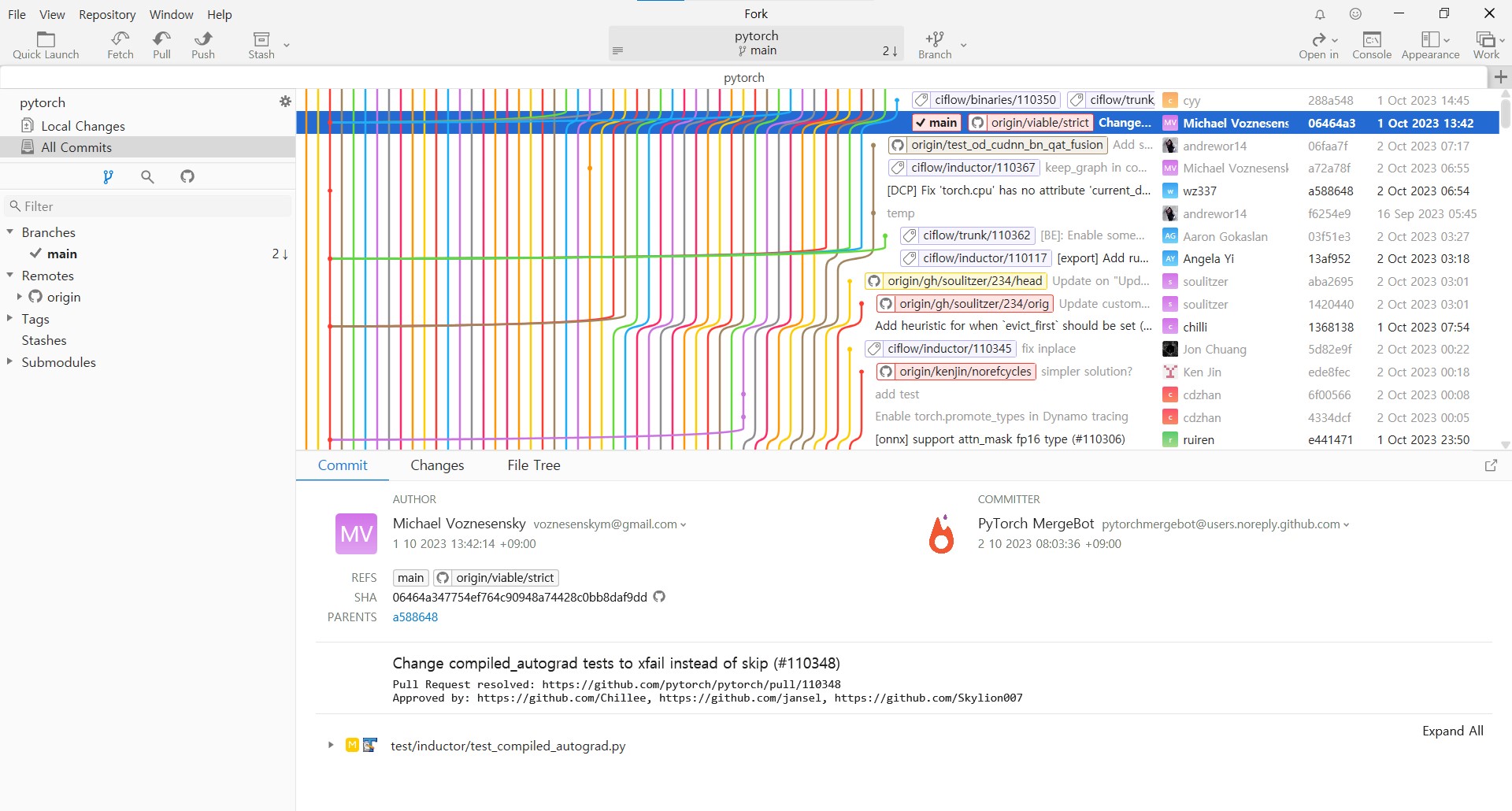Open the Workspace toolbar icon
1512x811 pixels.
(x=1487, y=46)
